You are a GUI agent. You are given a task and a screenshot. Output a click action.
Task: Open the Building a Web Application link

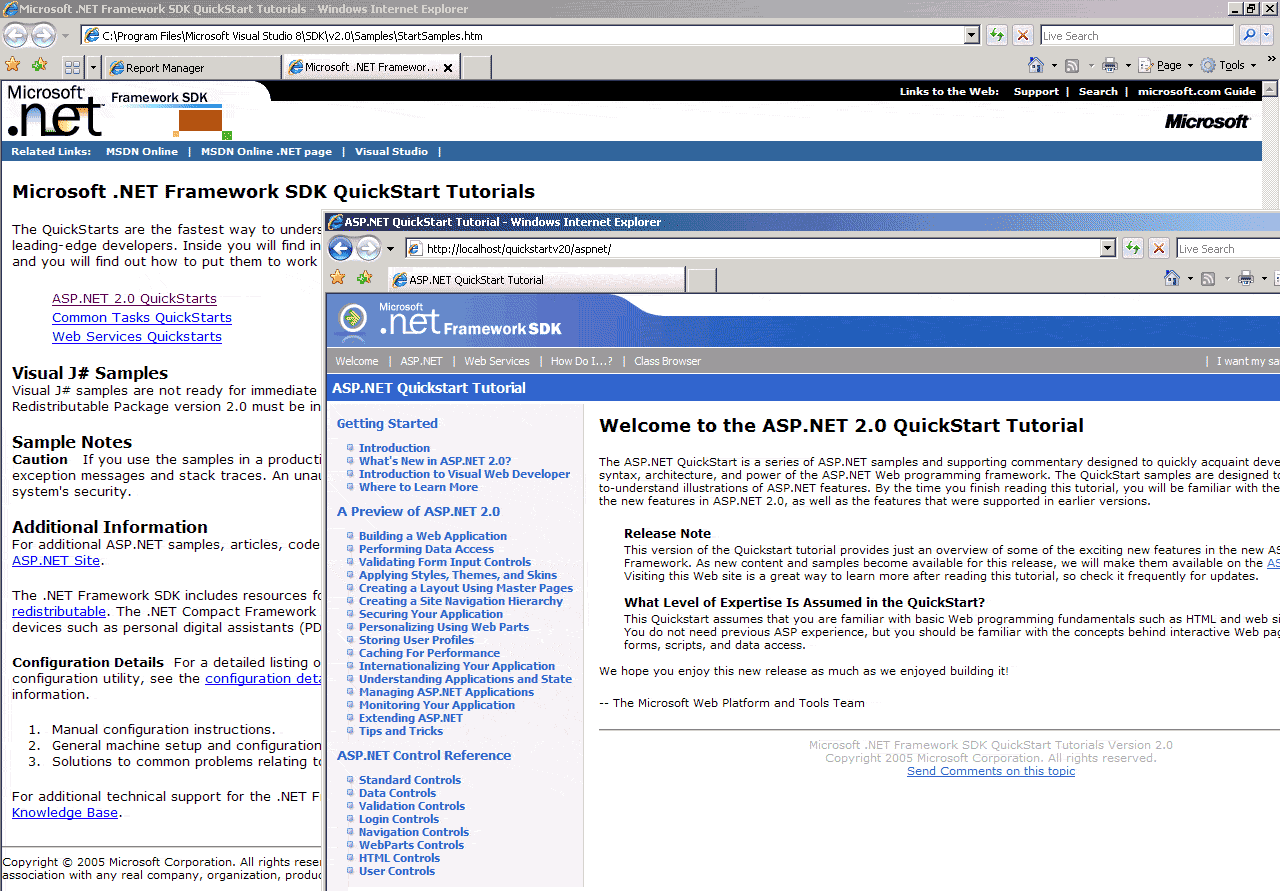coord(433,536)
